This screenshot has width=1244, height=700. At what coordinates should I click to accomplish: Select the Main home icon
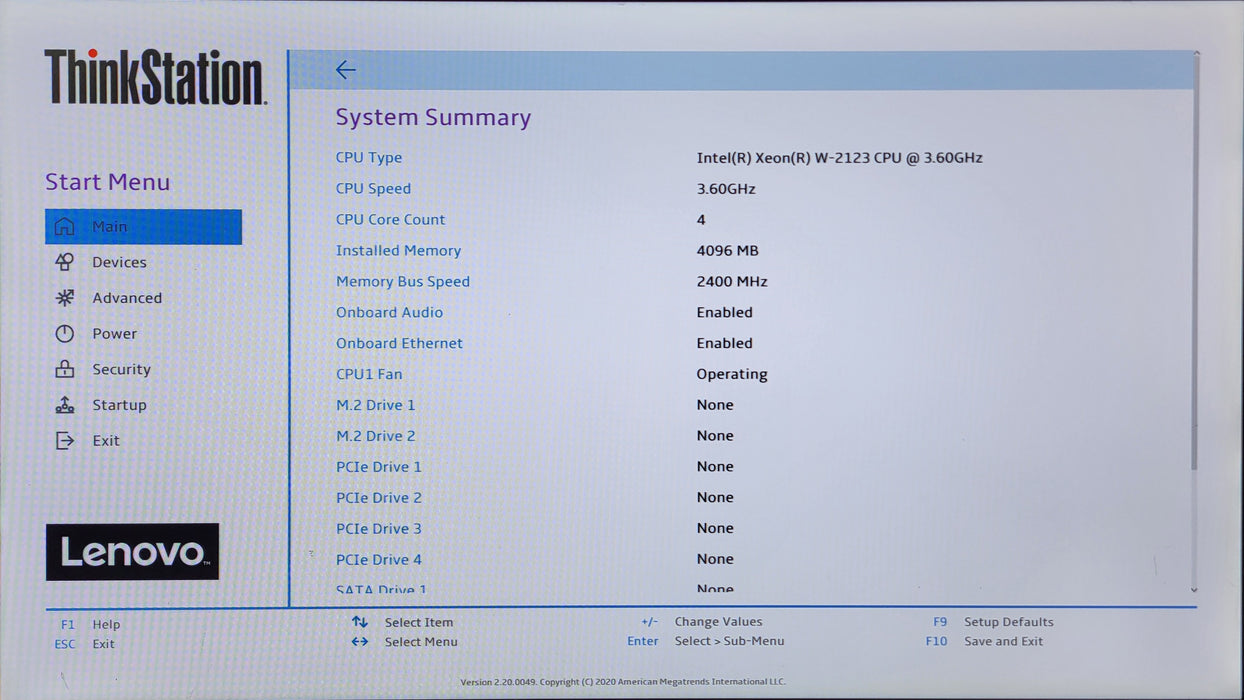click(x=64, y=227)
